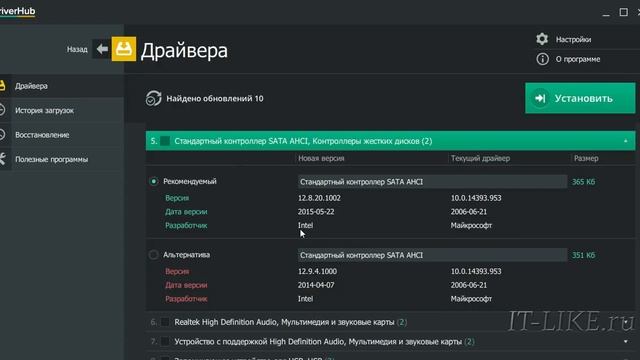Click the Новая версия column header
This screenshot has width=640, height=360.
point(321,158)
